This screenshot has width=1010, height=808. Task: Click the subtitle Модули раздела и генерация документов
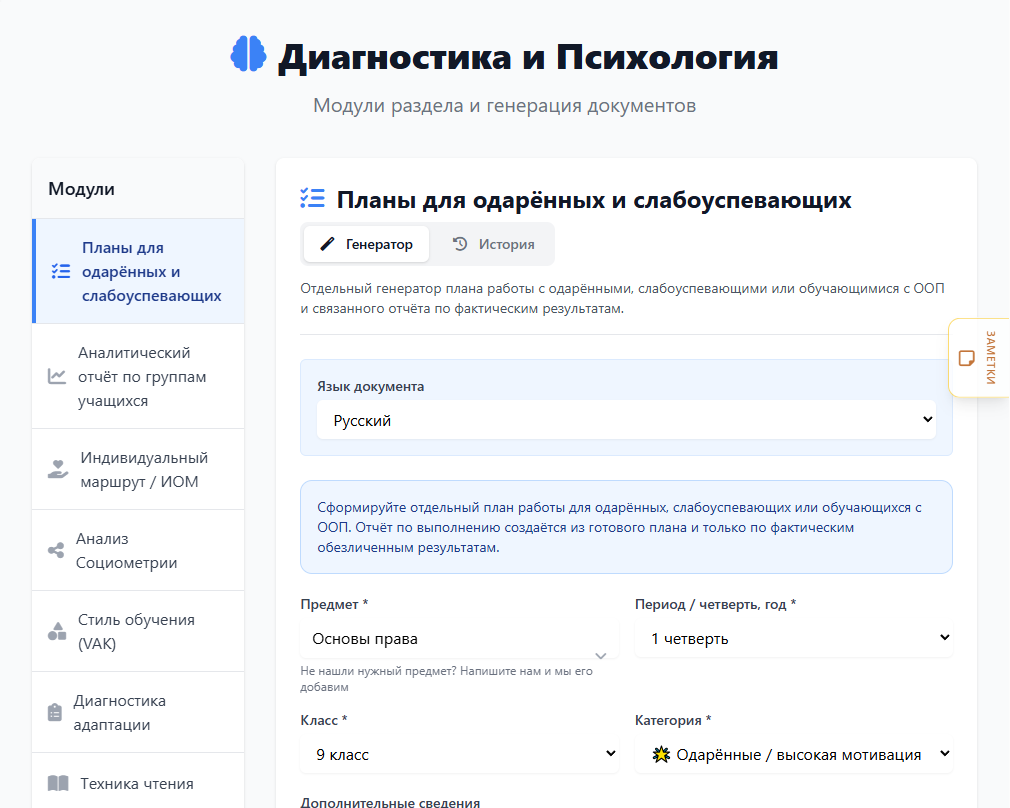coord(504,106)
